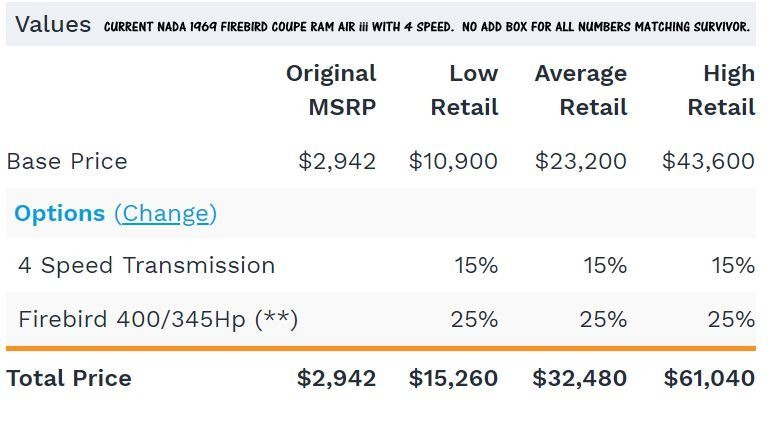Click the $32,480 total average retail
Image resolution: width=777 pixels, height=431 pixels.
[579, 378]
